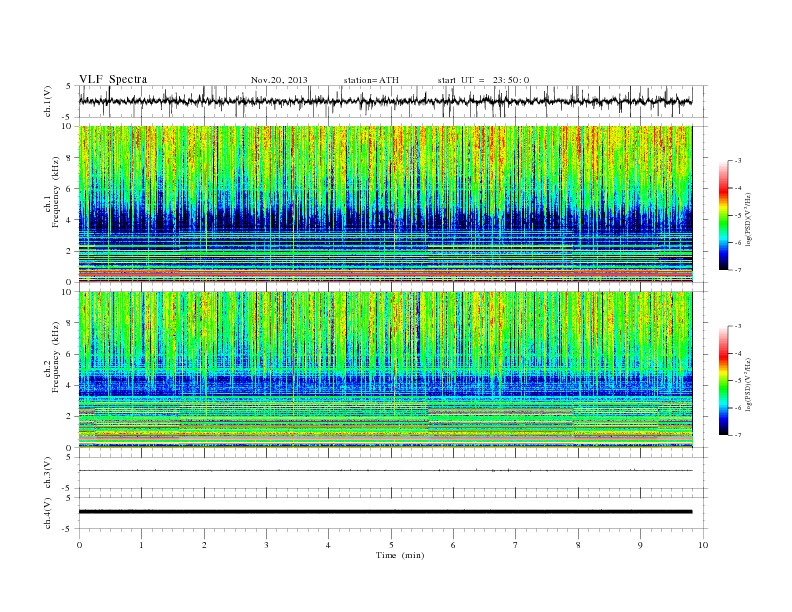Click the "station=ATH" header label
This screenshot has height=612, width=792.
point(371,80)
